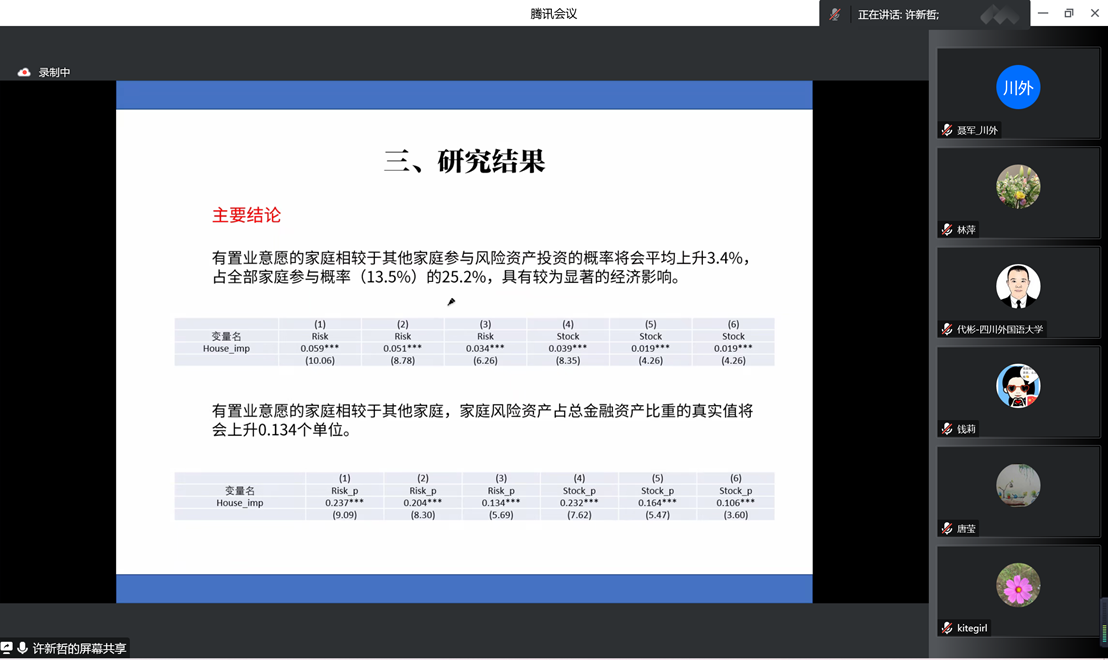Click the muted mic icon next to 钱莉
1108x660 pixels.
[x=947, y=429]
